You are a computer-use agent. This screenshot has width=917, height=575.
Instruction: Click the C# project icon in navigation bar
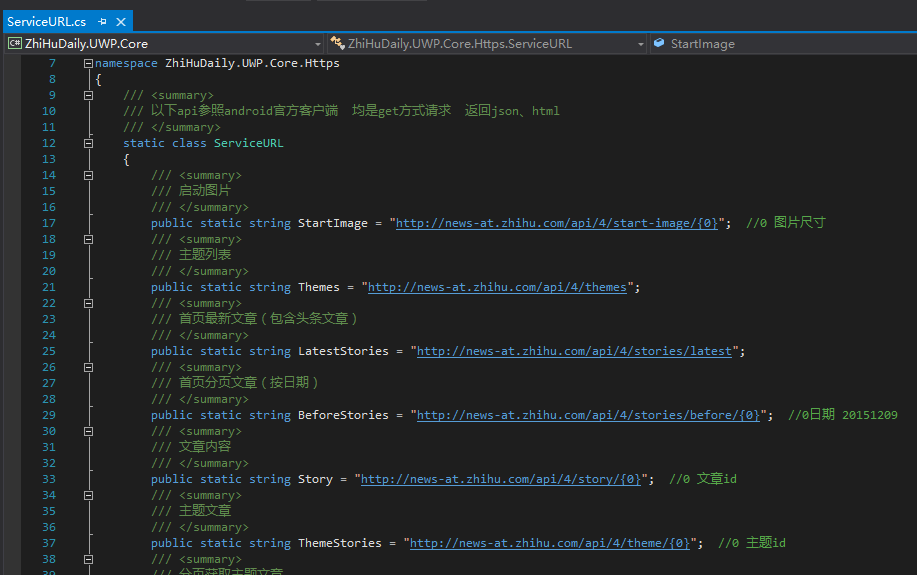tap(15, 44)
